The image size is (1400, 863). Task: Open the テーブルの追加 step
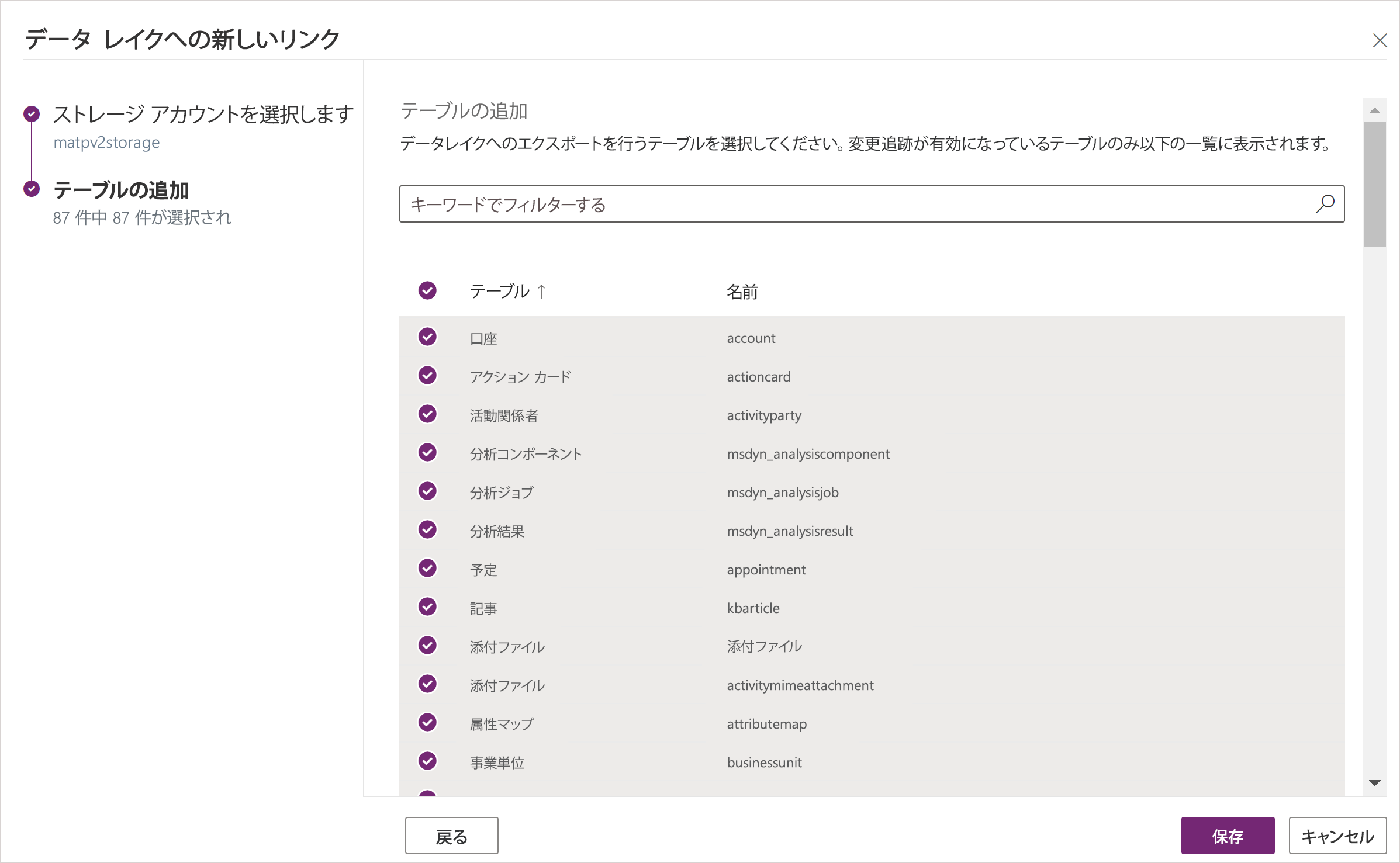(121, 190)
